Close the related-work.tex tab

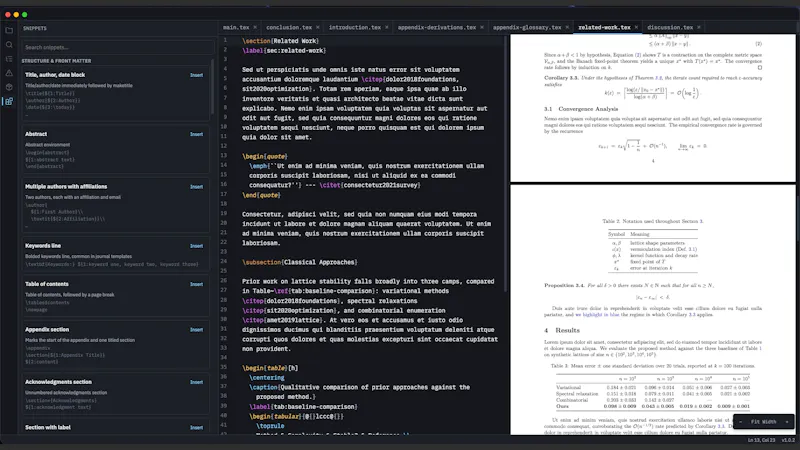pos(636,28)
